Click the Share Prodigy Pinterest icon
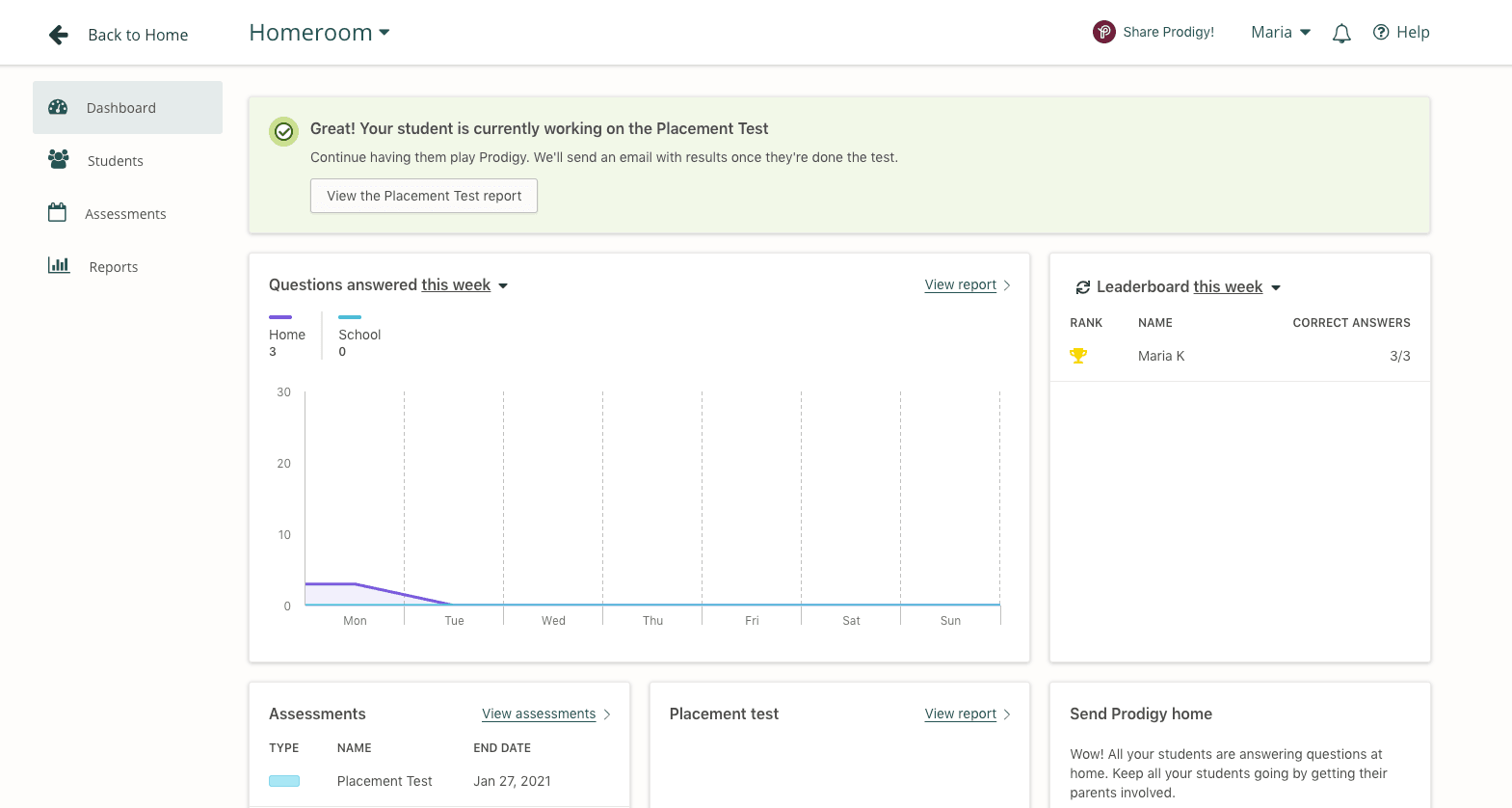The width and height of the screenshot is (1512, 808). (x=1104, y=32)
